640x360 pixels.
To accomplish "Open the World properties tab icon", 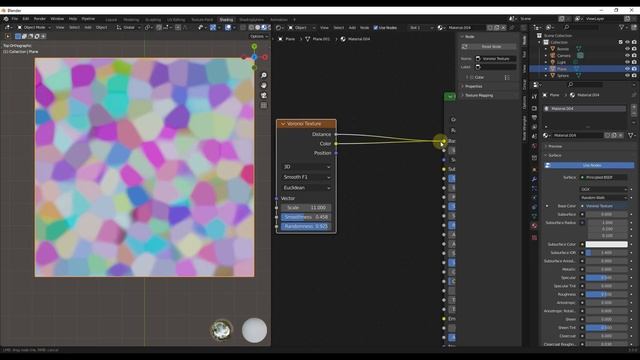I will 534,146.
